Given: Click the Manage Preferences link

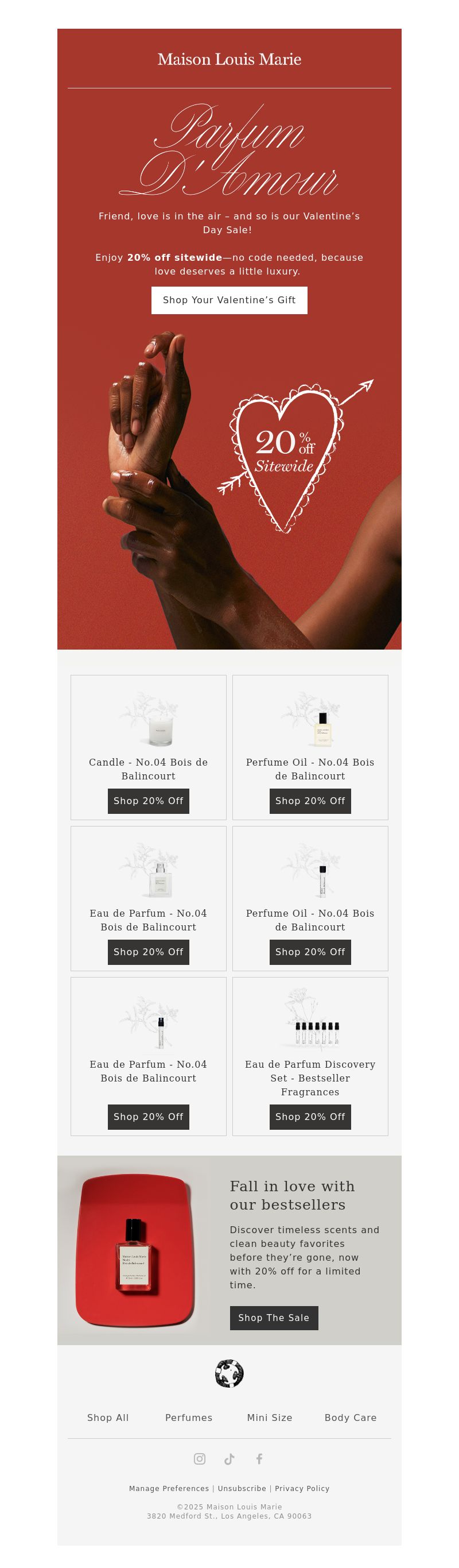Looking at the screenshot, I should [169, 1488].
